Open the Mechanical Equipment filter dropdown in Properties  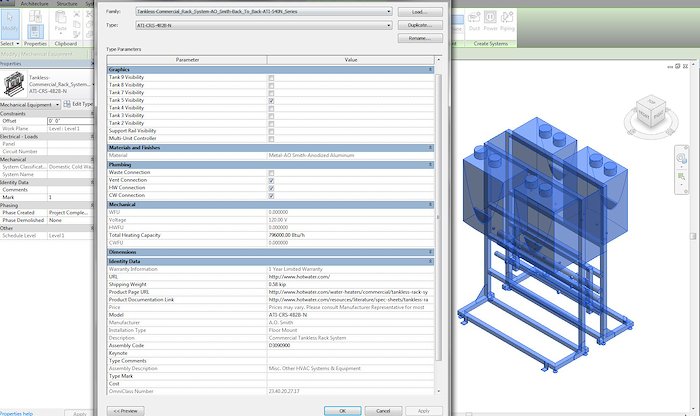click(x=58, y=104)
